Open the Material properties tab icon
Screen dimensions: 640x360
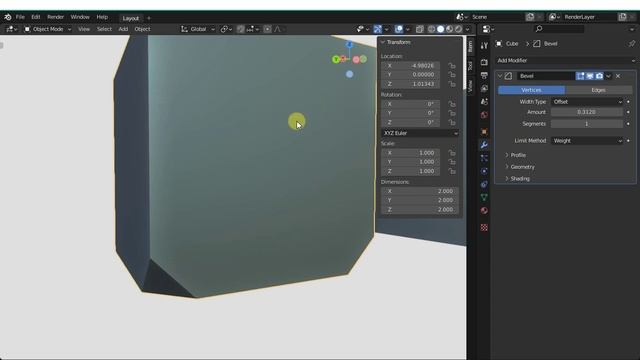pos(484,211)
